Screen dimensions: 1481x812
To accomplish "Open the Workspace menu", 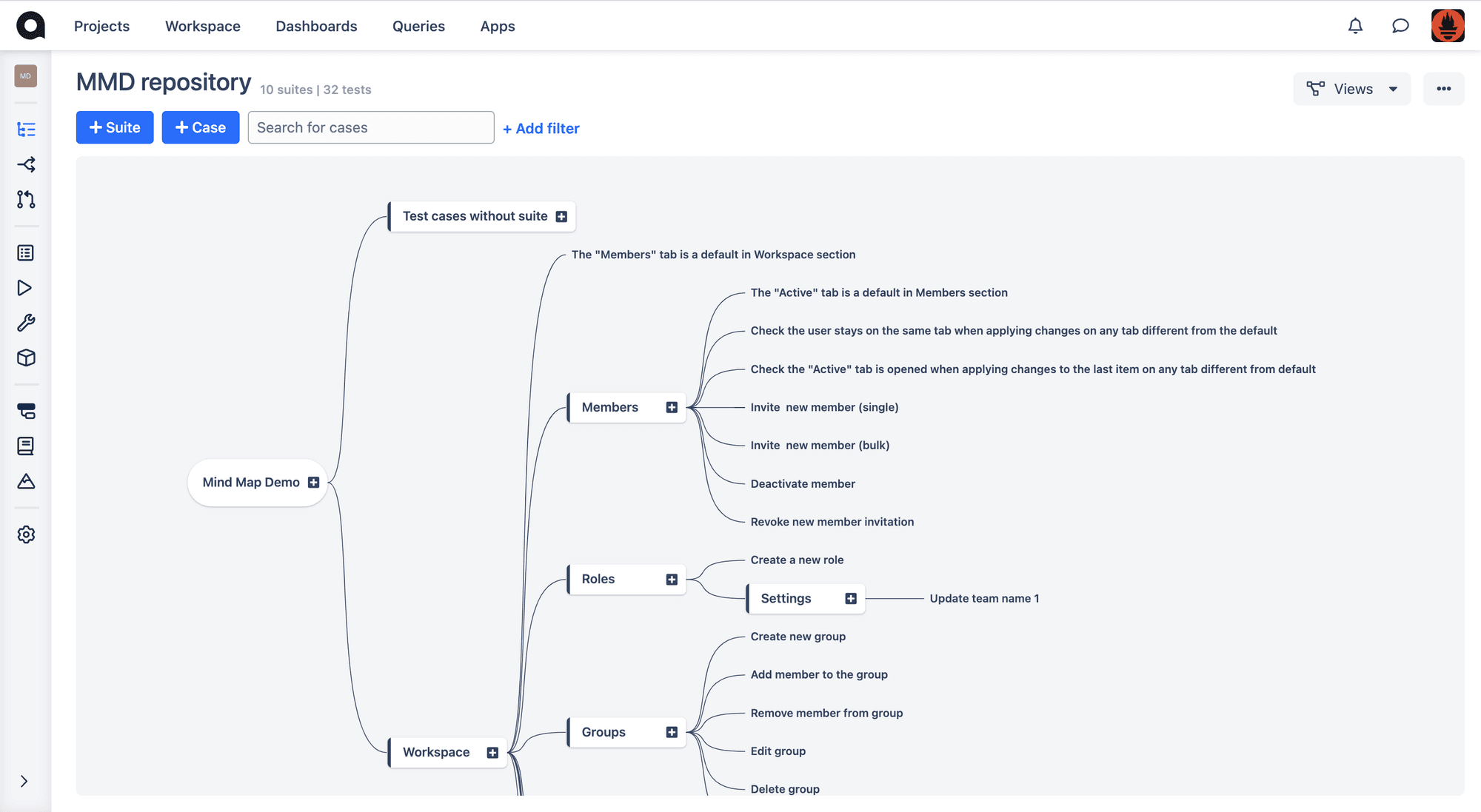I will pos(203,26).
